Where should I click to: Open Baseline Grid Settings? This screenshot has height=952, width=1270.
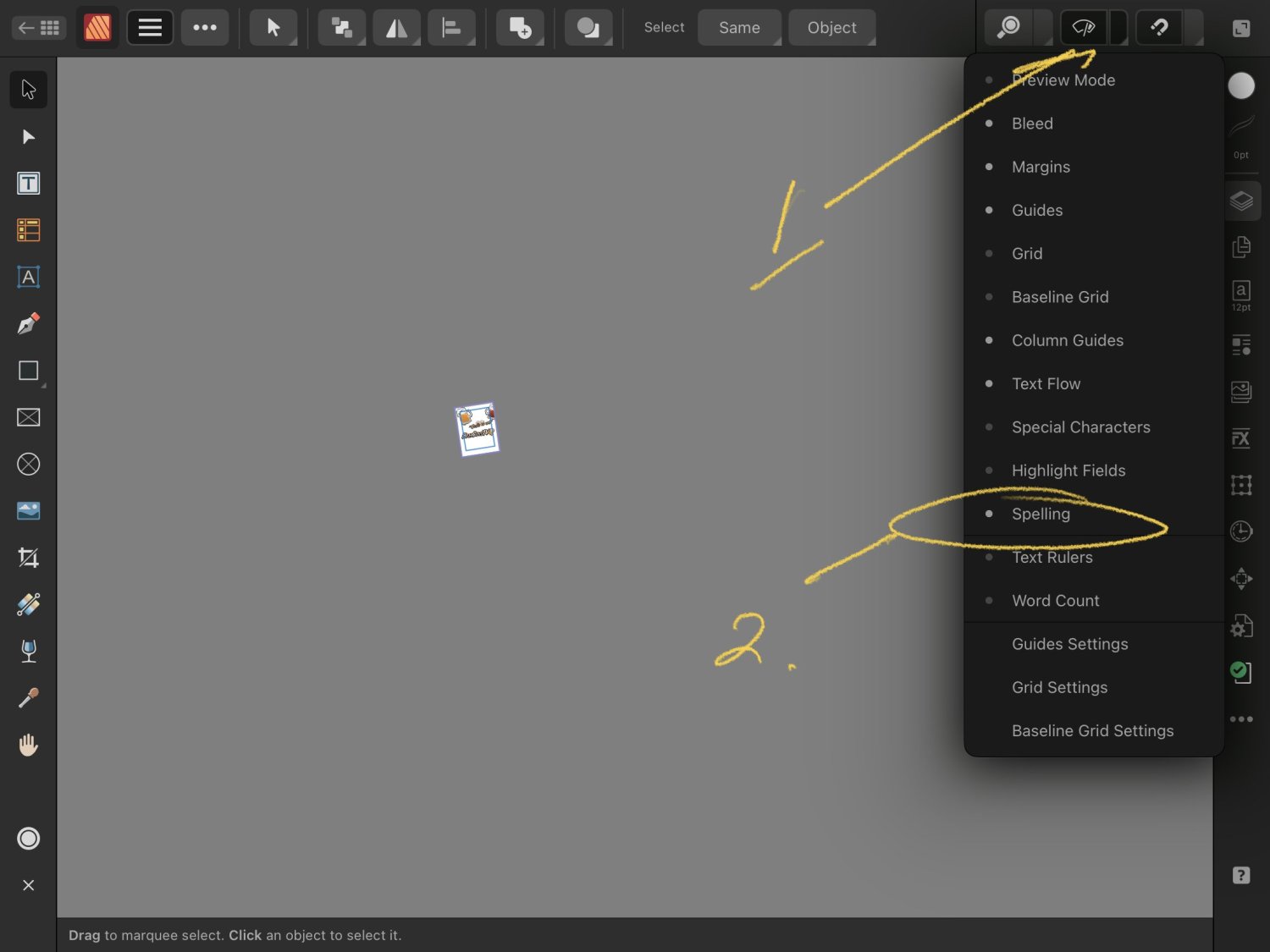(x=1094, y=731)
